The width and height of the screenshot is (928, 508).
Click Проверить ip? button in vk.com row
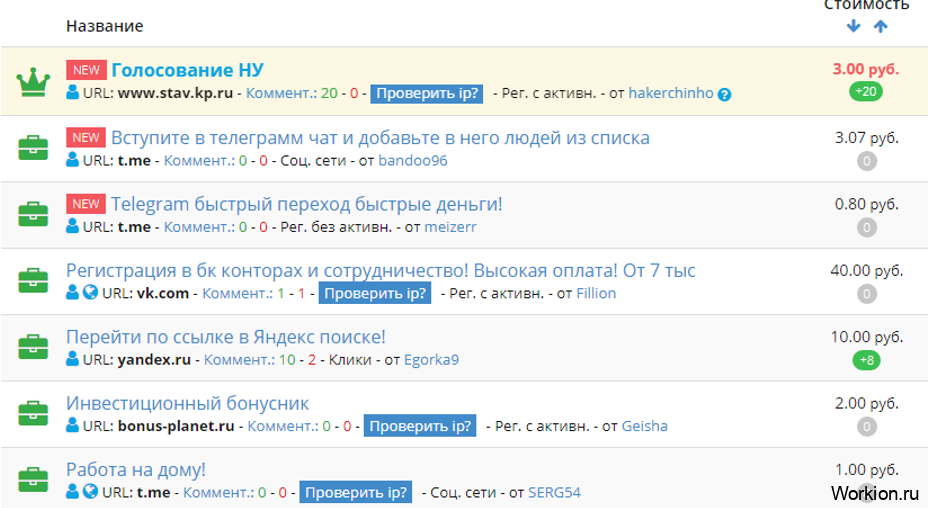pos(375,293)
